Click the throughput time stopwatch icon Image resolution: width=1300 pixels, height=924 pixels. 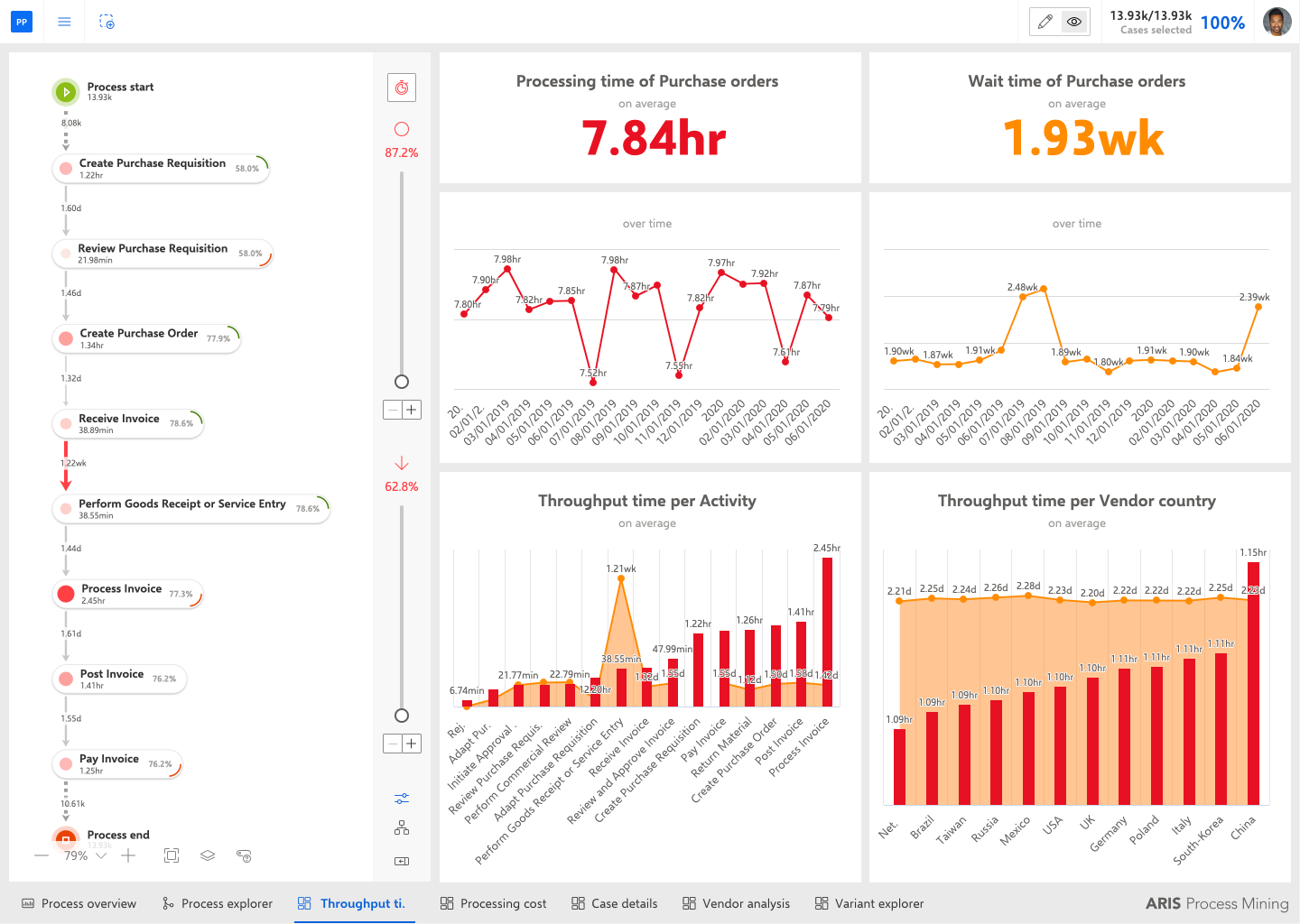click(x=402, y=88)
